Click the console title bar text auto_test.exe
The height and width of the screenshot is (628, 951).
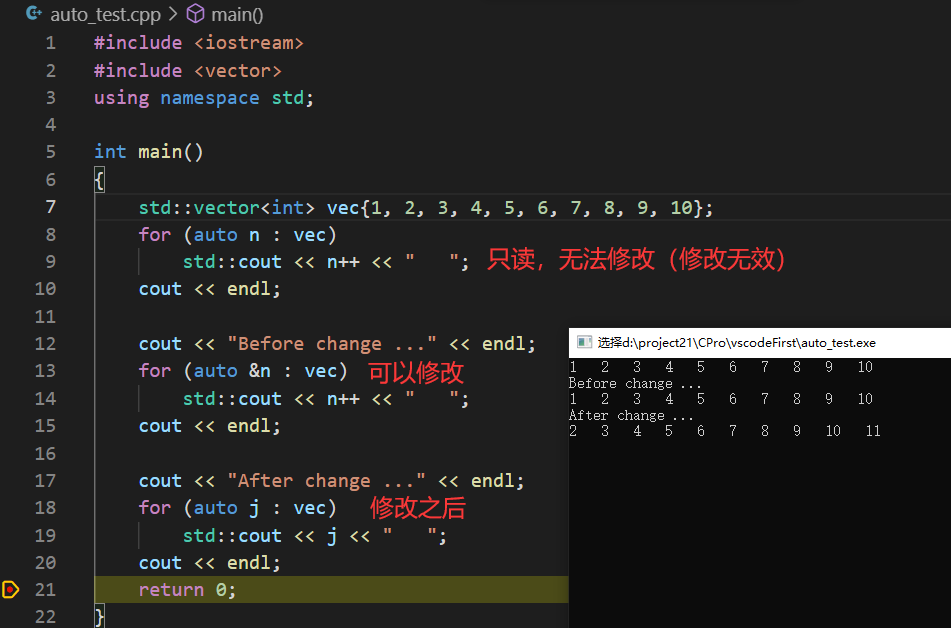click(x=736, y=343)
